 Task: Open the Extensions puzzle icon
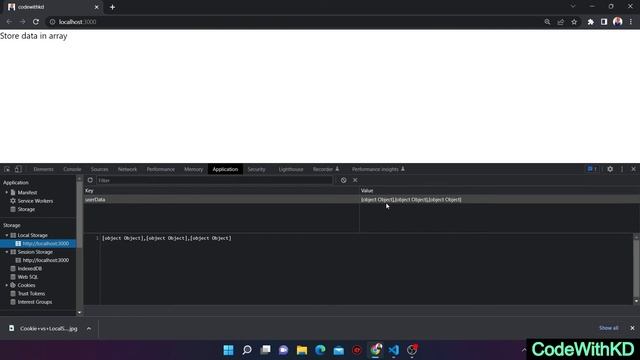point(591,22)
